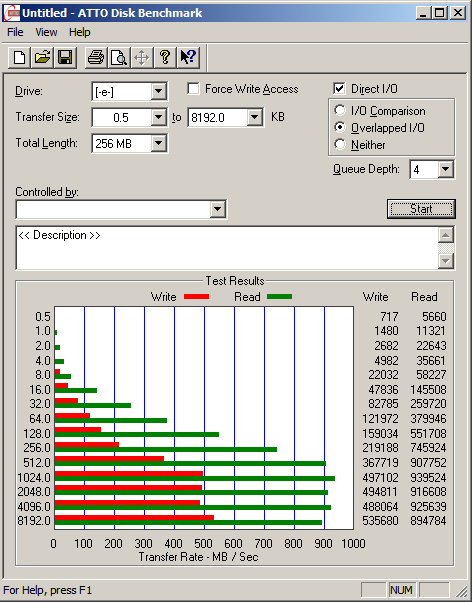The height and width of the screenshot is (602, 472).
Task: Click the red Write legend swatch
Action: [196, 296]
